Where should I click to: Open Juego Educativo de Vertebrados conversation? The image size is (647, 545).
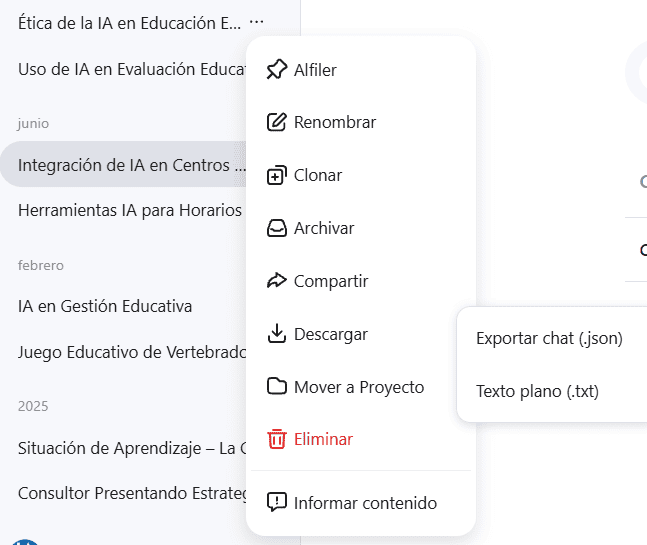coord(124,352)
